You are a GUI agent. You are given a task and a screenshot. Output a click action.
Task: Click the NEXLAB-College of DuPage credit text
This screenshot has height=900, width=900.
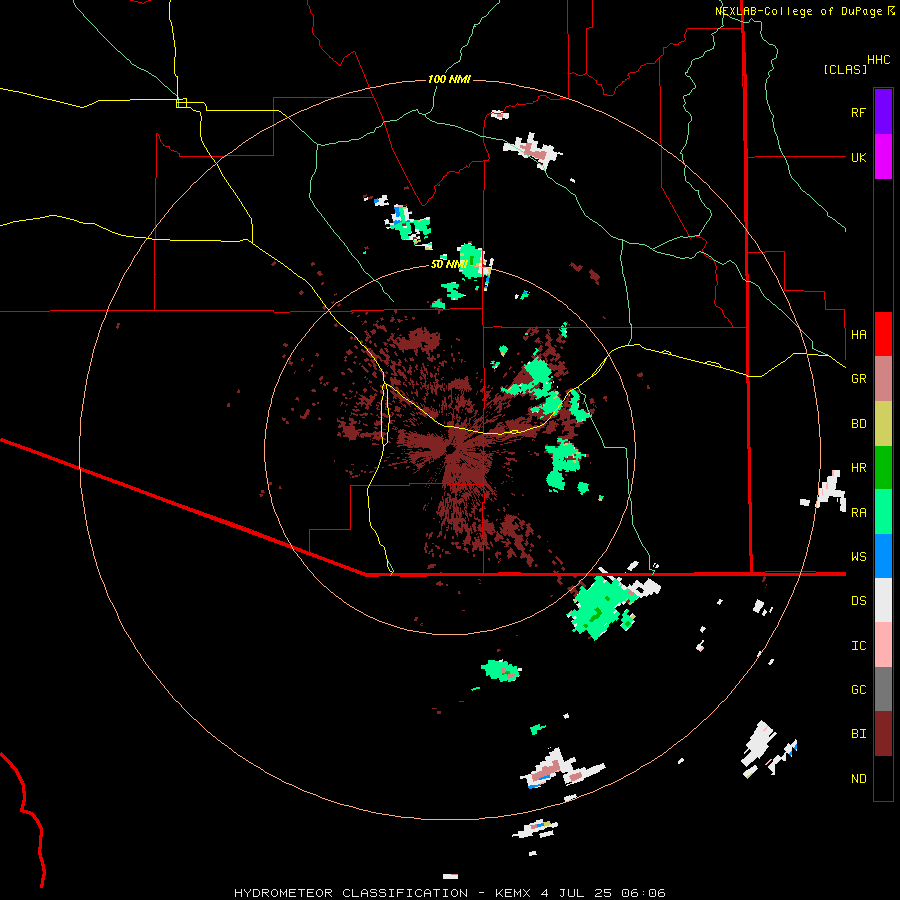798,11
